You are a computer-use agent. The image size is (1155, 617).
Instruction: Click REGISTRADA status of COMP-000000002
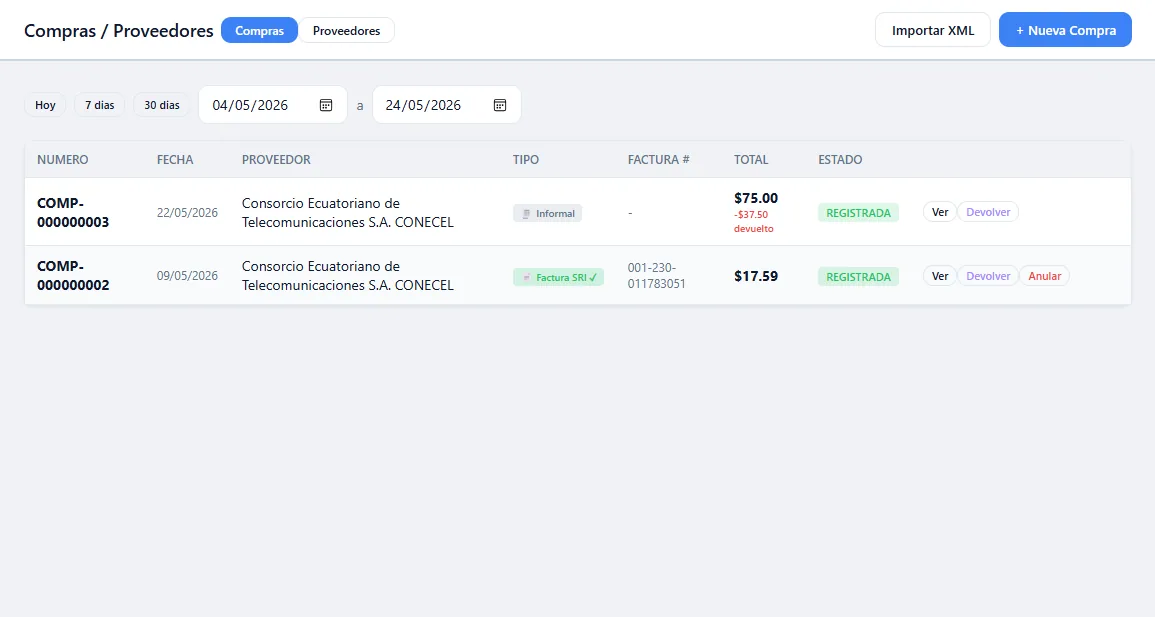point(858,277)
